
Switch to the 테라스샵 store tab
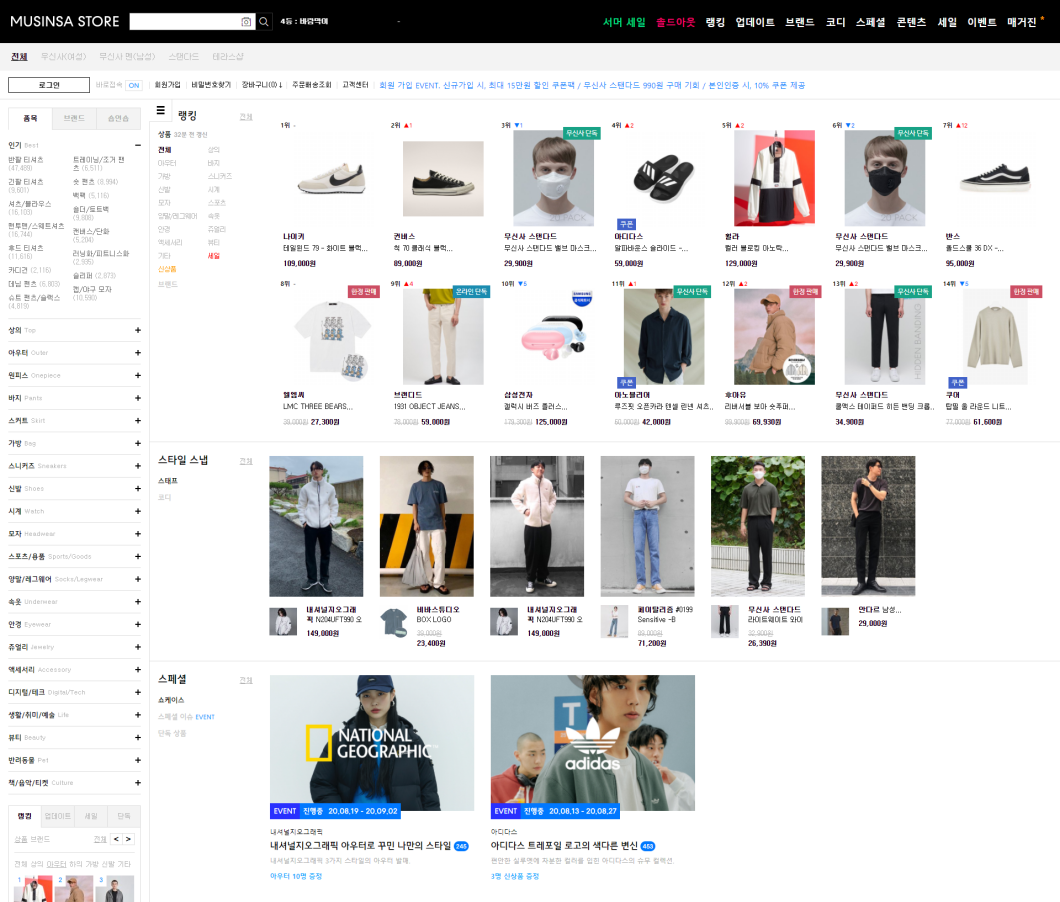[228, 57]
